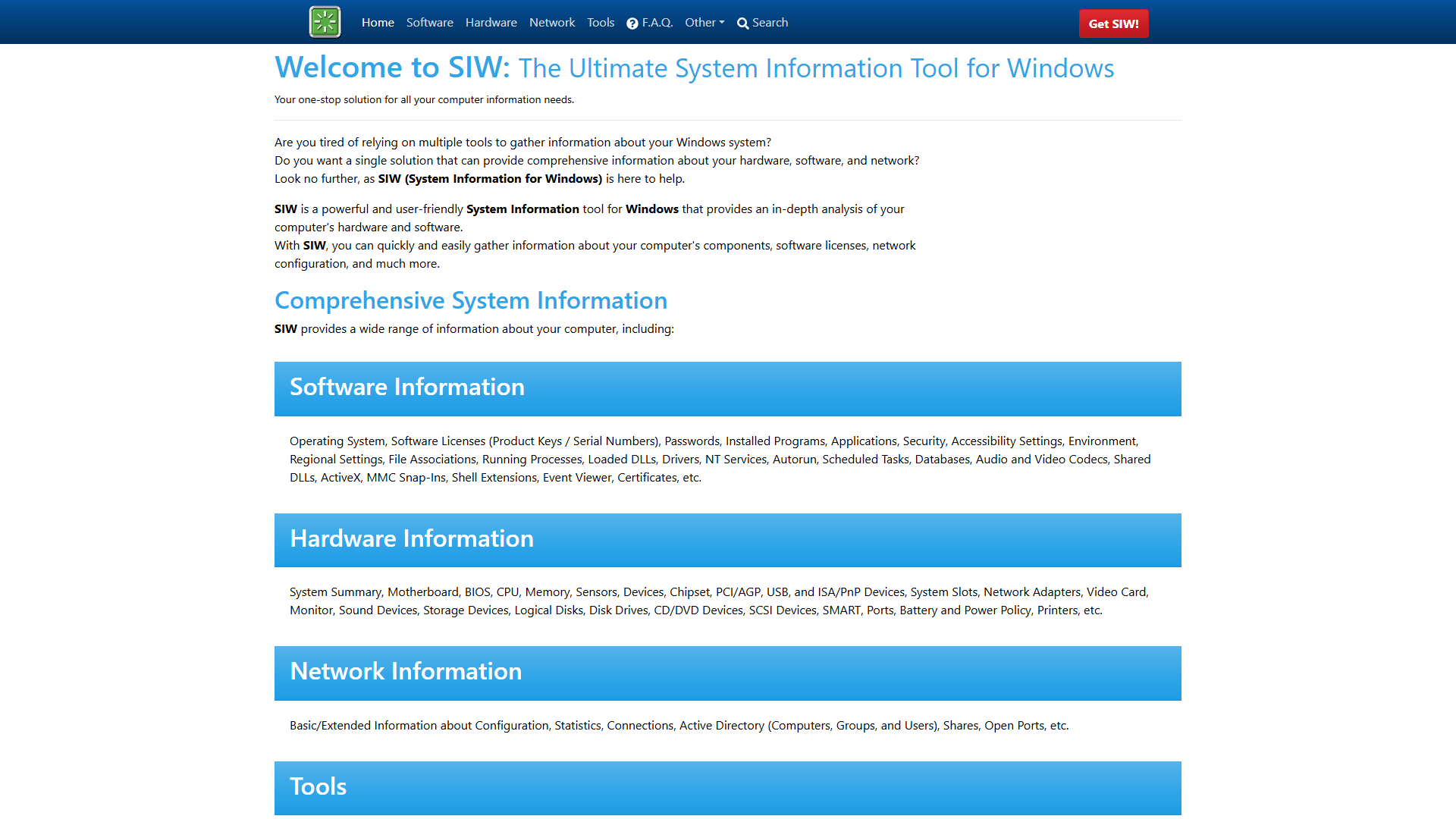Viewport: 1456px width, 819px height.
Task: Click the Comprehensive System Information heading
Action: [471, 300]
